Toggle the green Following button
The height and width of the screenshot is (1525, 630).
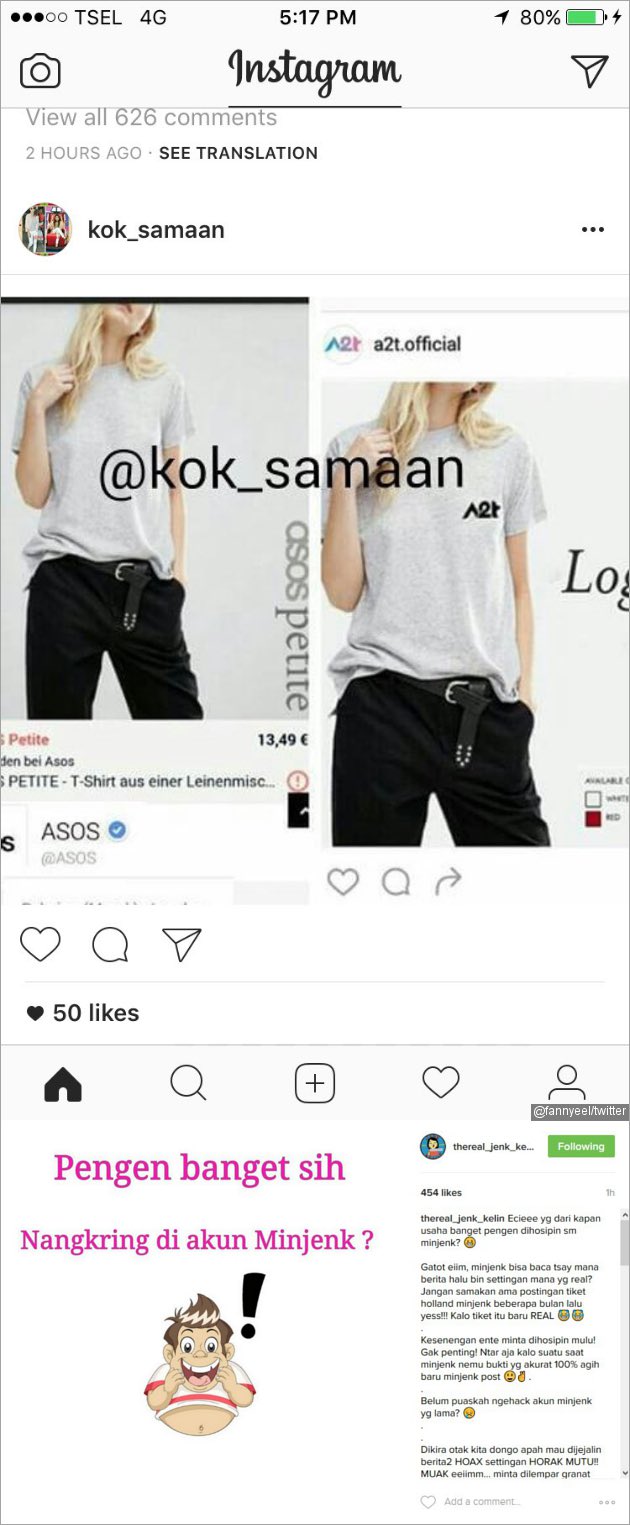(581, 1147)
